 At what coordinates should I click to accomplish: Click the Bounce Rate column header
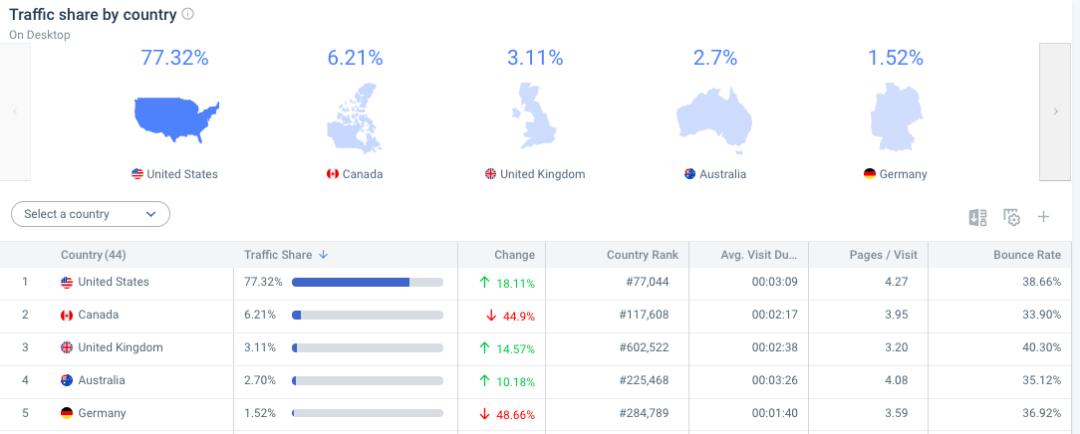click(x=1026, y=255)
